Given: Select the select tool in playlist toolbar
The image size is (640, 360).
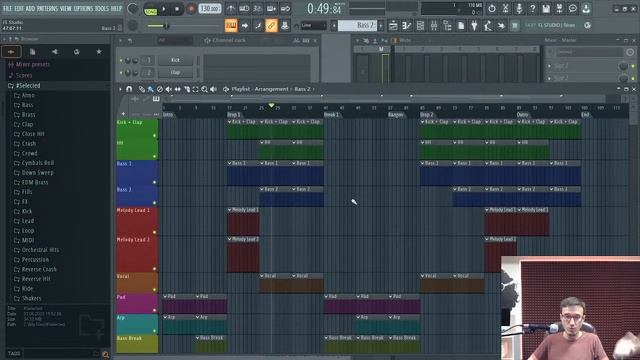Looking at the screenshot, I should pos(196,89).
